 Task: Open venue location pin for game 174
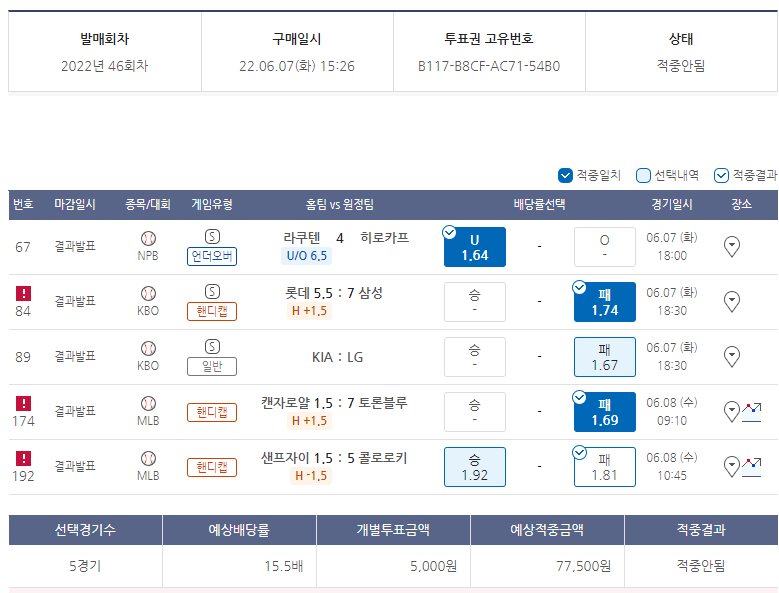(x=732, y=412)
